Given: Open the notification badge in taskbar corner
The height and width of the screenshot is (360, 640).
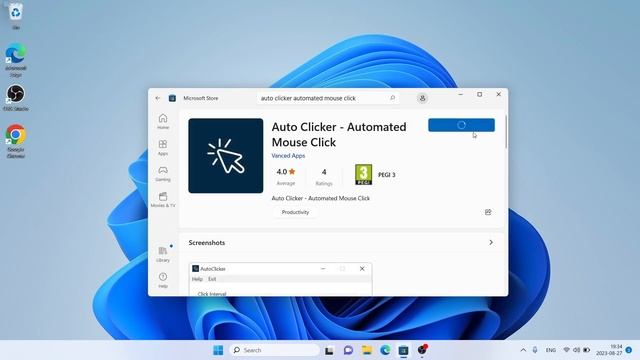Looking at the screenshot, I should (x=629, y=350).
